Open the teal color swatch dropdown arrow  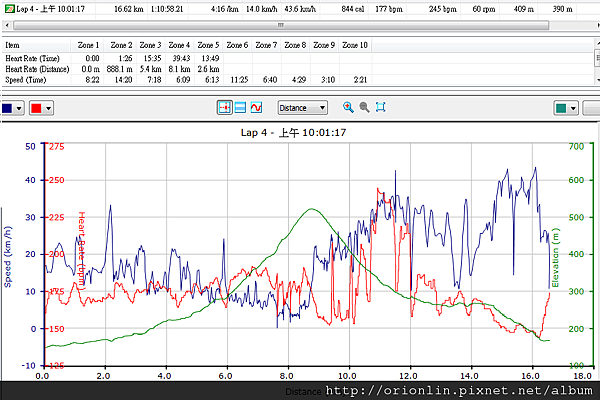click(573, 108)
